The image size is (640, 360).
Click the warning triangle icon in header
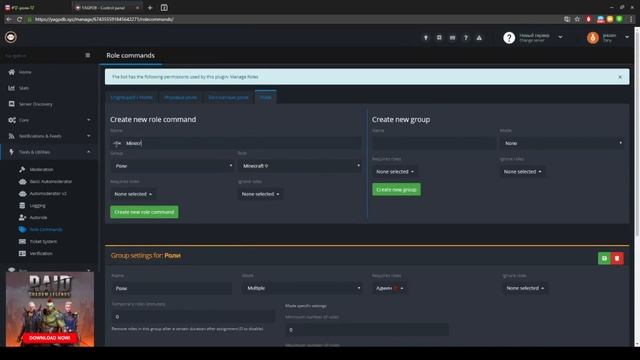pos(479,38)
